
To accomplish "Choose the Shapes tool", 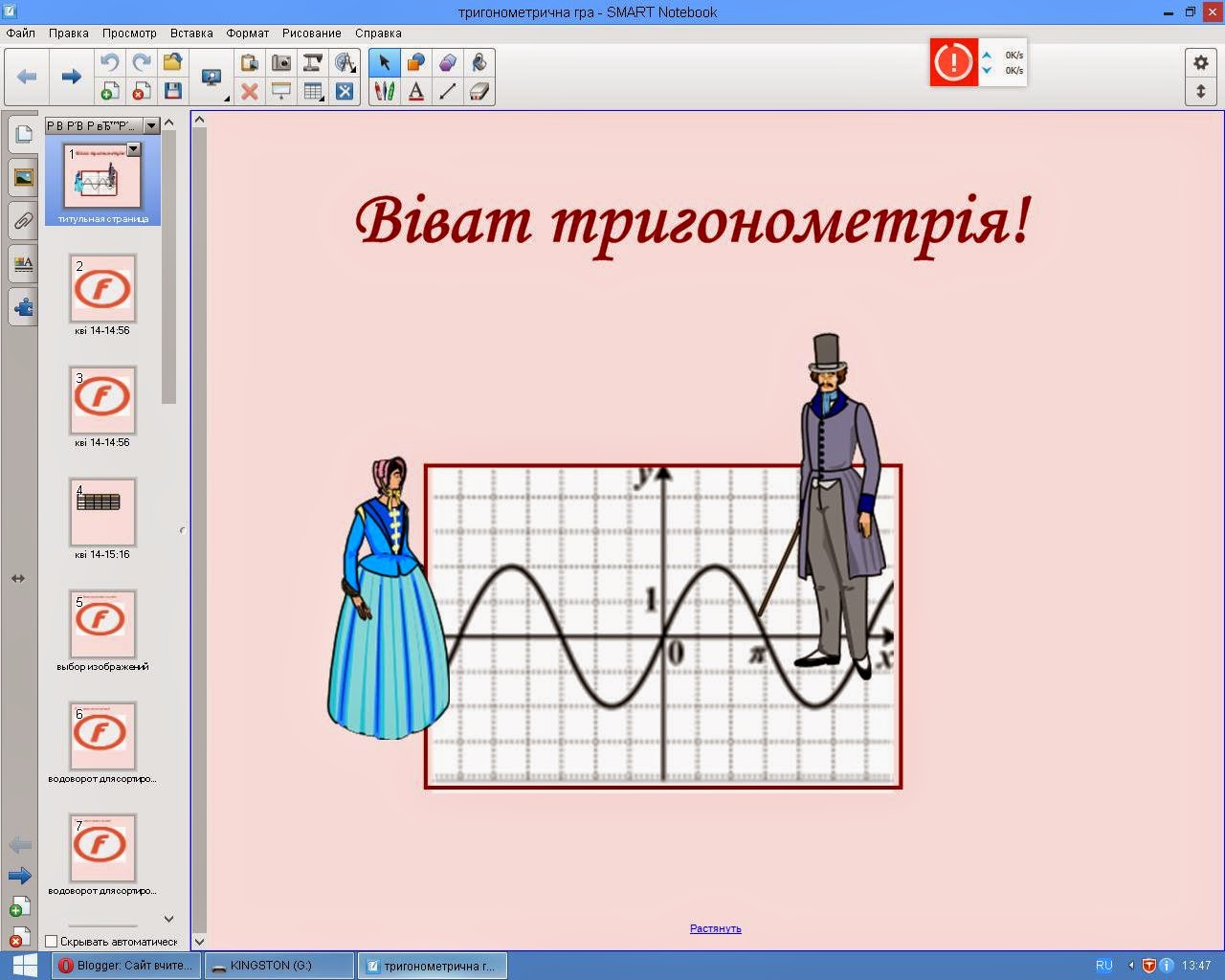I will point(416,63).
